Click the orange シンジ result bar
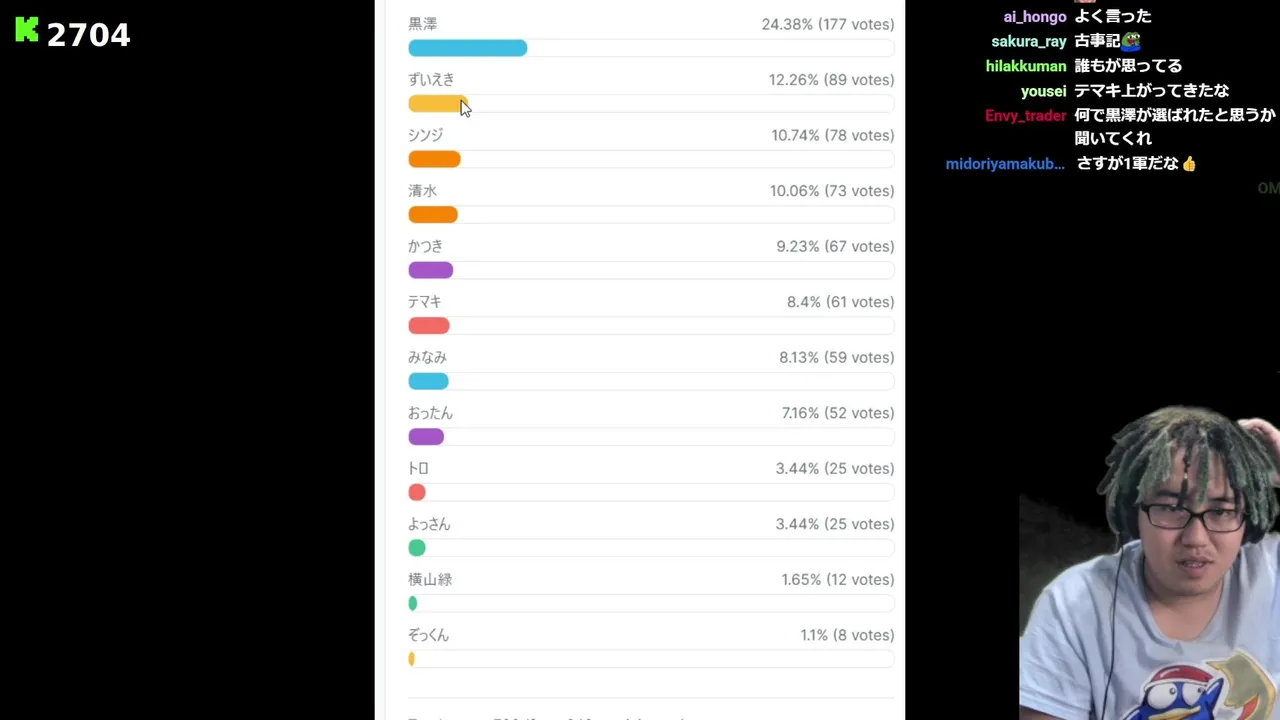 point(434,159)
